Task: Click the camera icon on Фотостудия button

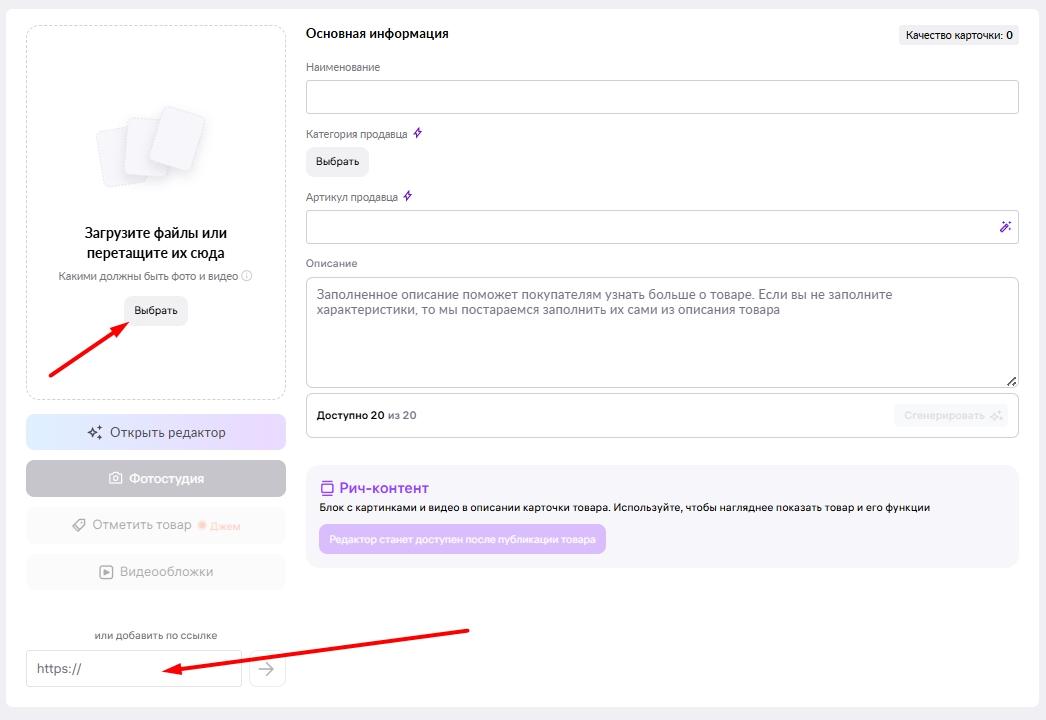Action: 116,479
